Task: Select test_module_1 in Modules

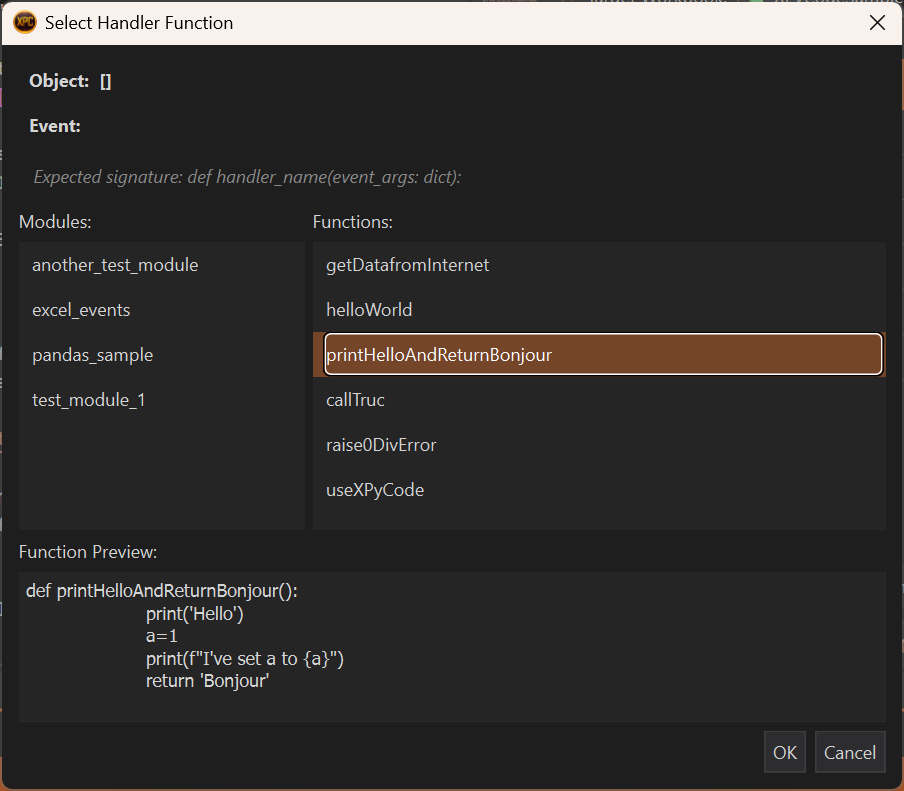Action: [88, 400]
